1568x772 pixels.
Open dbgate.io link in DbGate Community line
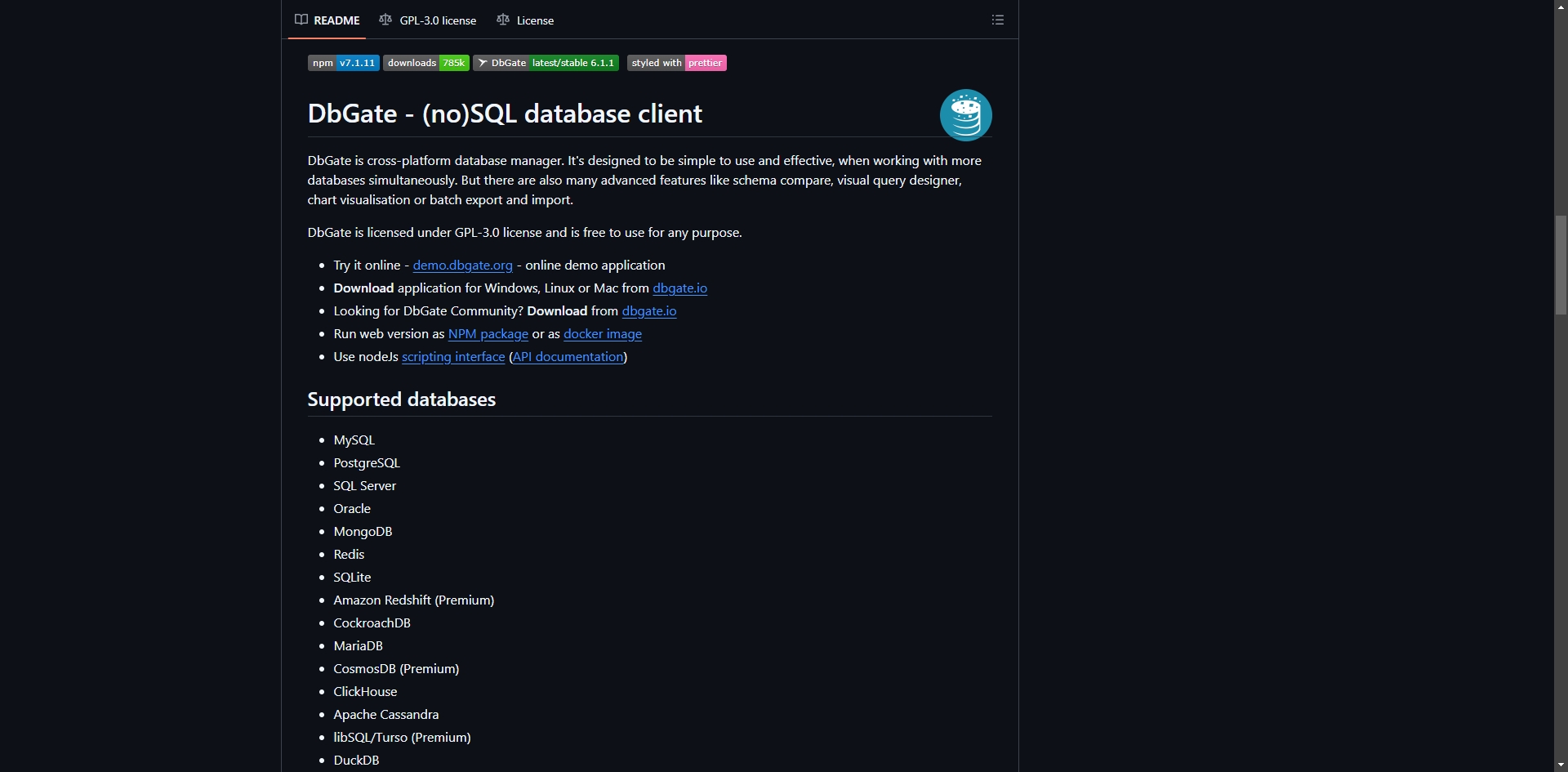tap(649, 311)
